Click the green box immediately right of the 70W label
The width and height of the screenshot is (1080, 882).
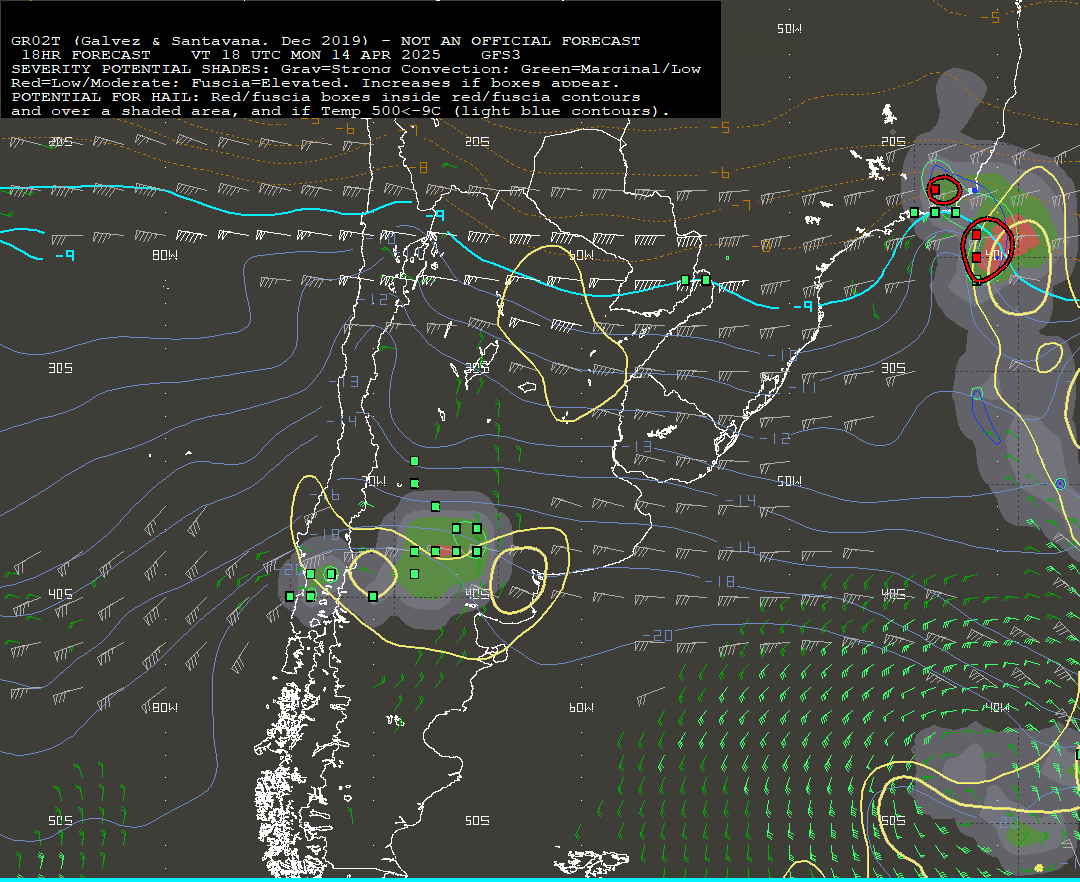[x=414, y=483]
